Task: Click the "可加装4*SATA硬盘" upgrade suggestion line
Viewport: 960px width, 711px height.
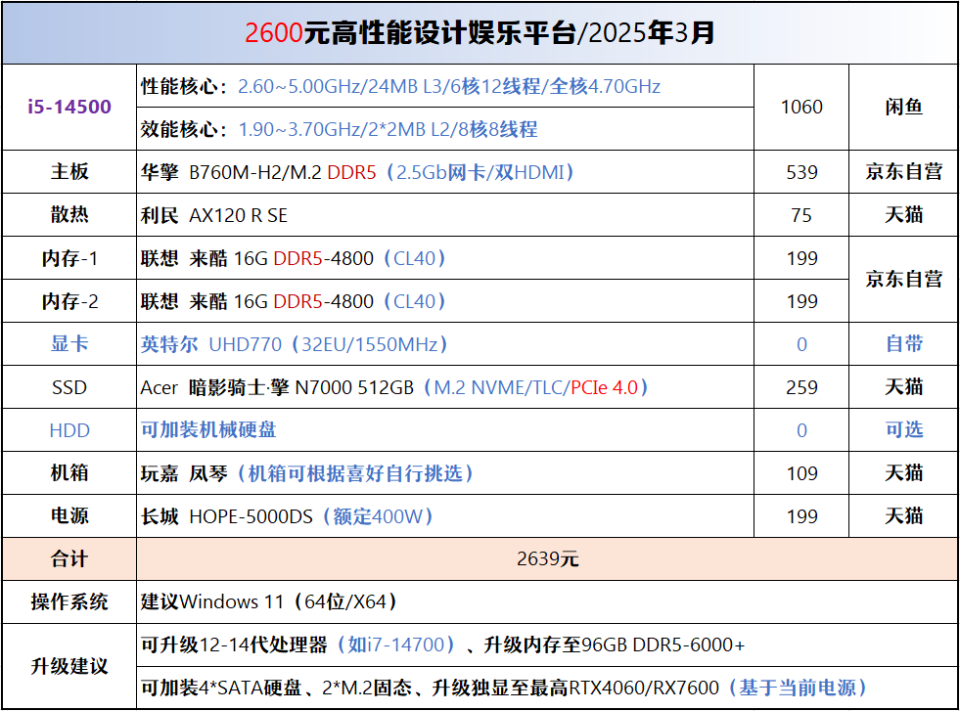Action: 504,688
